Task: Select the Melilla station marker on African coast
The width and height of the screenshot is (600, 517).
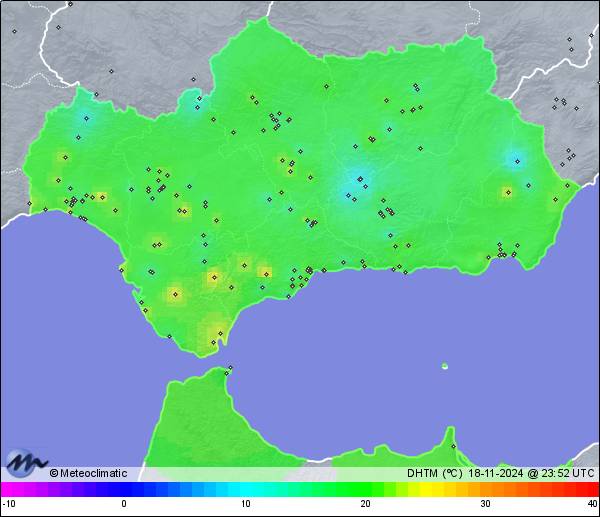Action: tap(453, 446)
